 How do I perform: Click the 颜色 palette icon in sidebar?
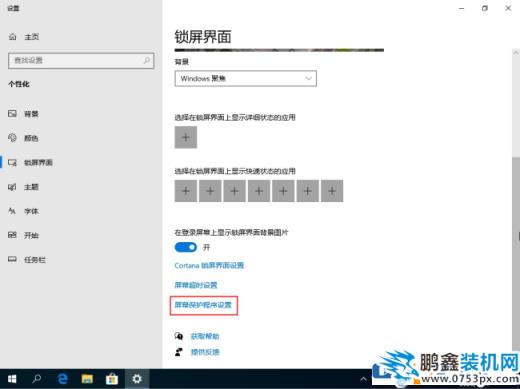click(12, 138)
